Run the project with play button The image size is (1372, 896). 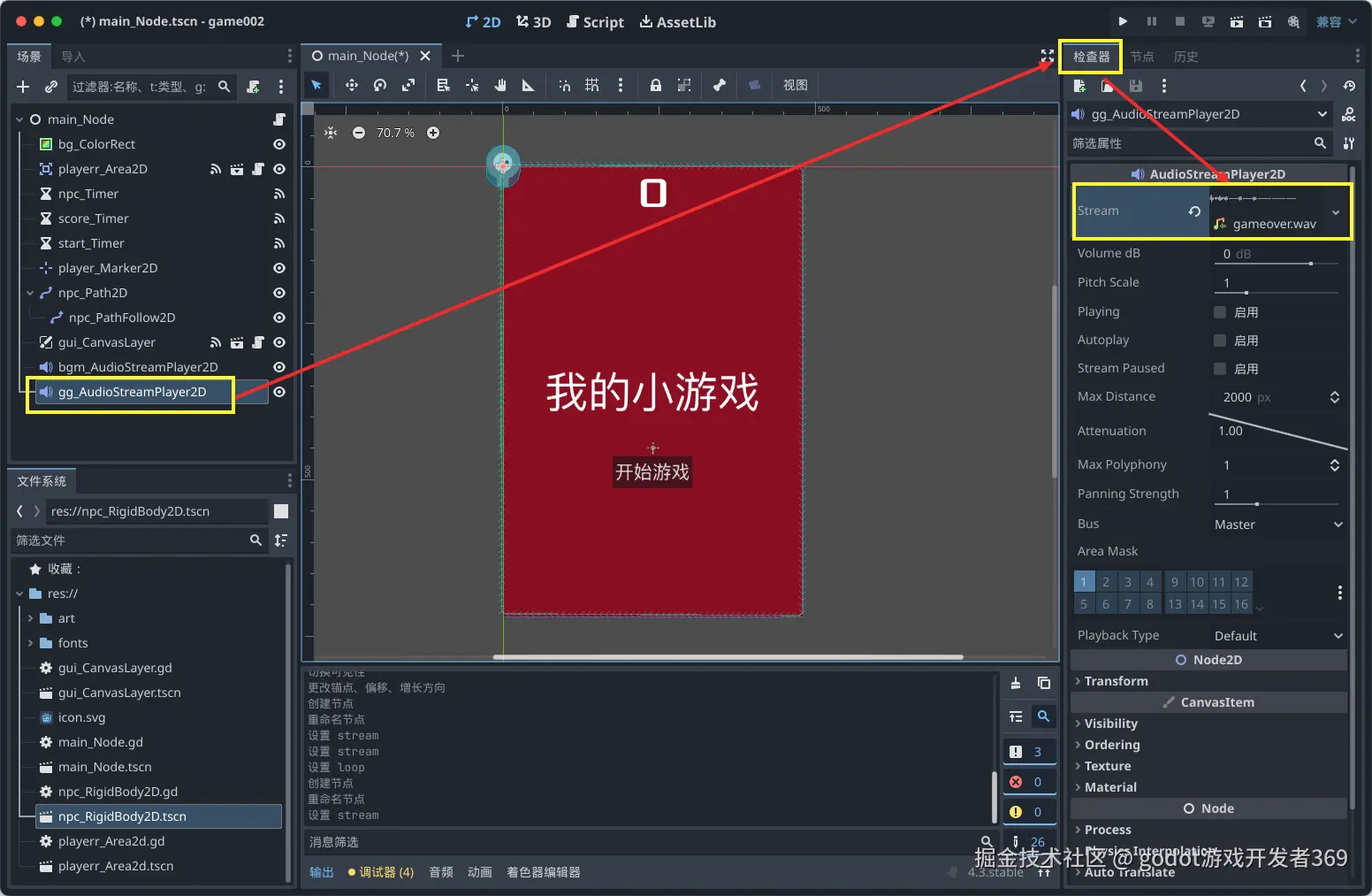tap(1123, 21)
